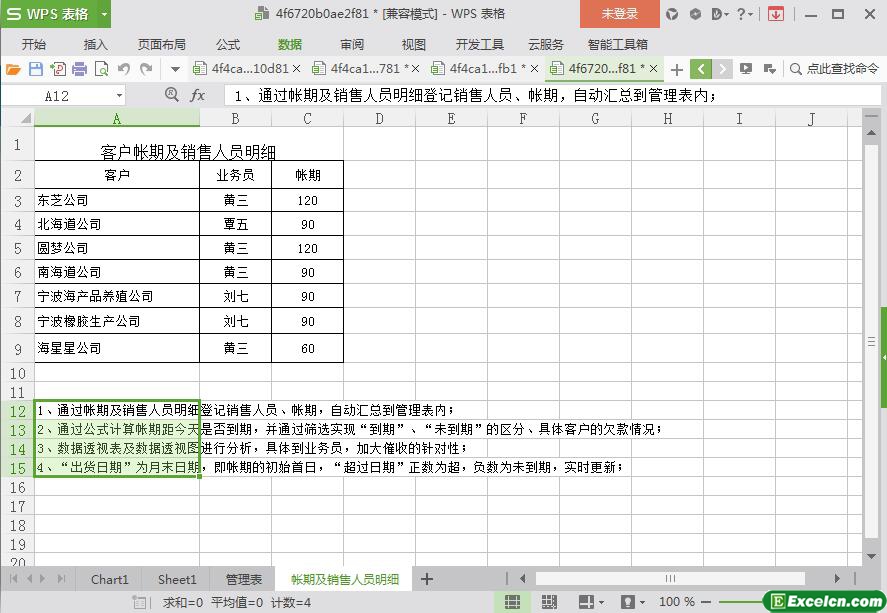Screen dimensions: 887x613
Task: Open print preview icon
Action: [x=102, y=69]
